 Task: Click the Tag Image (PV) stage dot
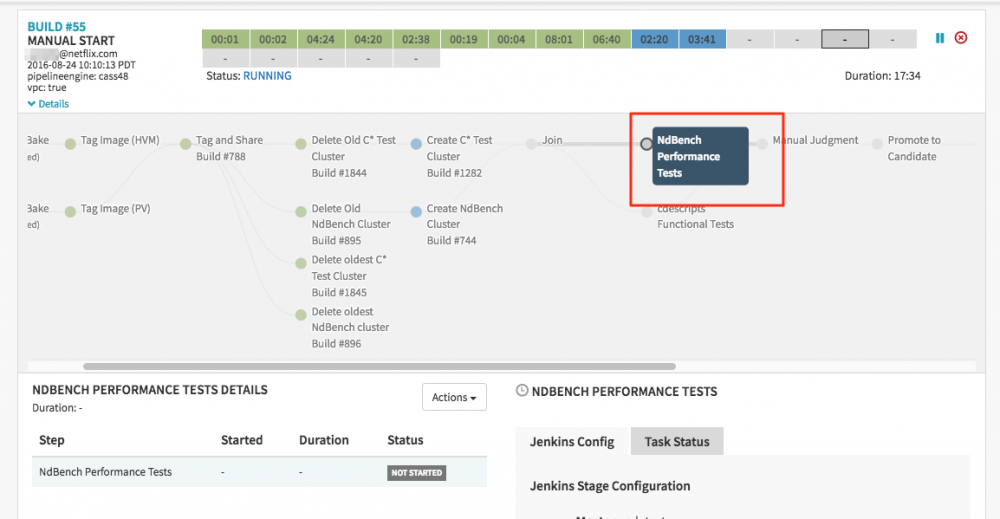pos(70,212)
